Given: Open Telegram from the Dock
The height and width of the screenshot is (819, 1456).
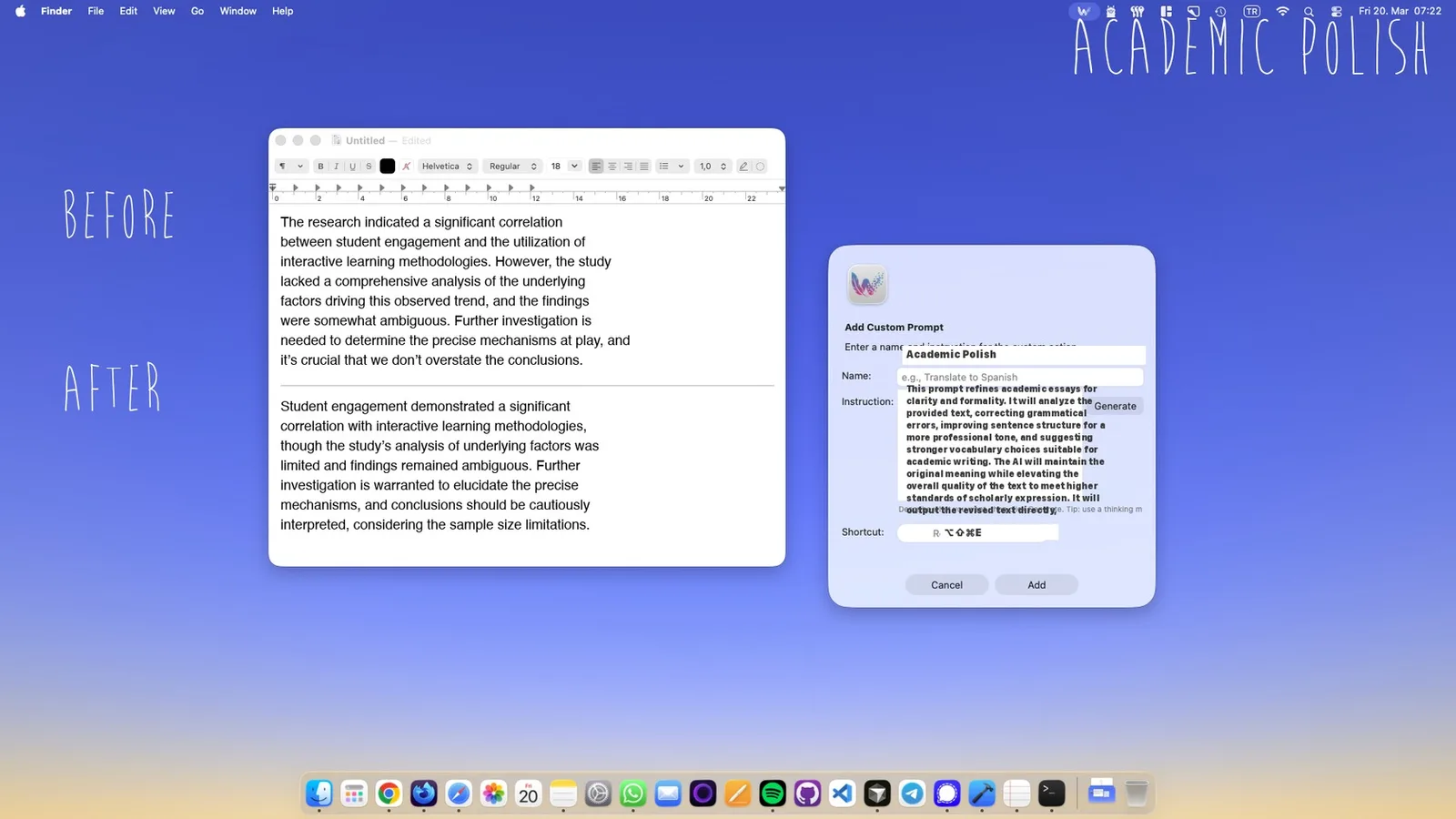Looking at the screenshot, I should tap(912, 794).
